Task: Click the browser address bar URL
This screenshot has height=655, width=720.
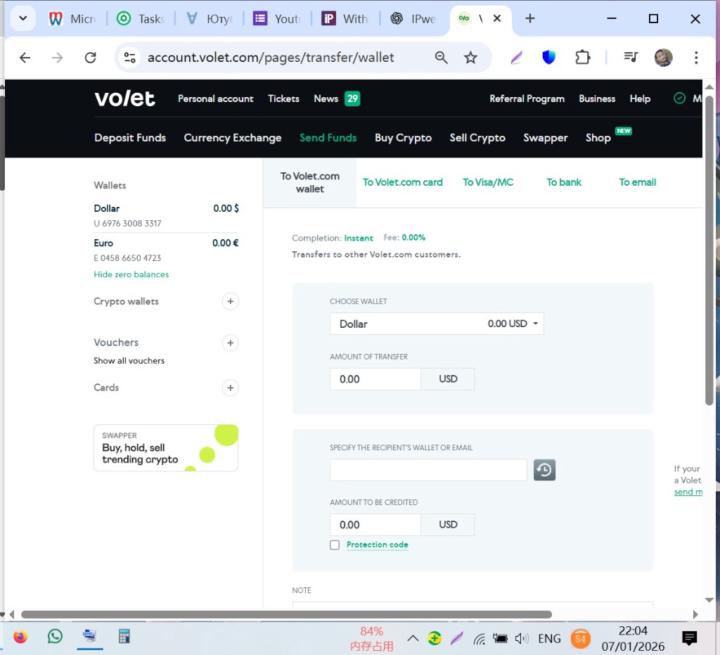Action: 270,57
